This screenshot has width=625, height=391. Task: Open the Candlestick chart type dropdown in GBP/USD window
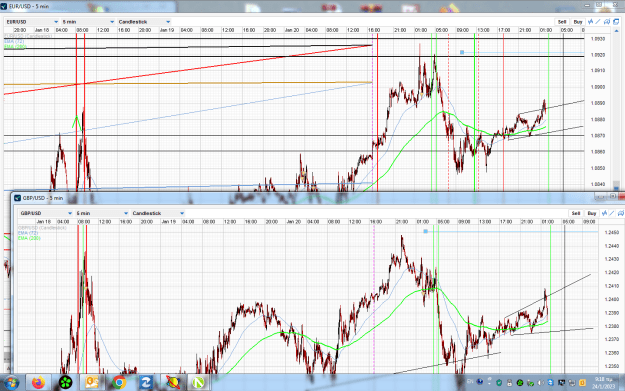(x=158, y=213)
